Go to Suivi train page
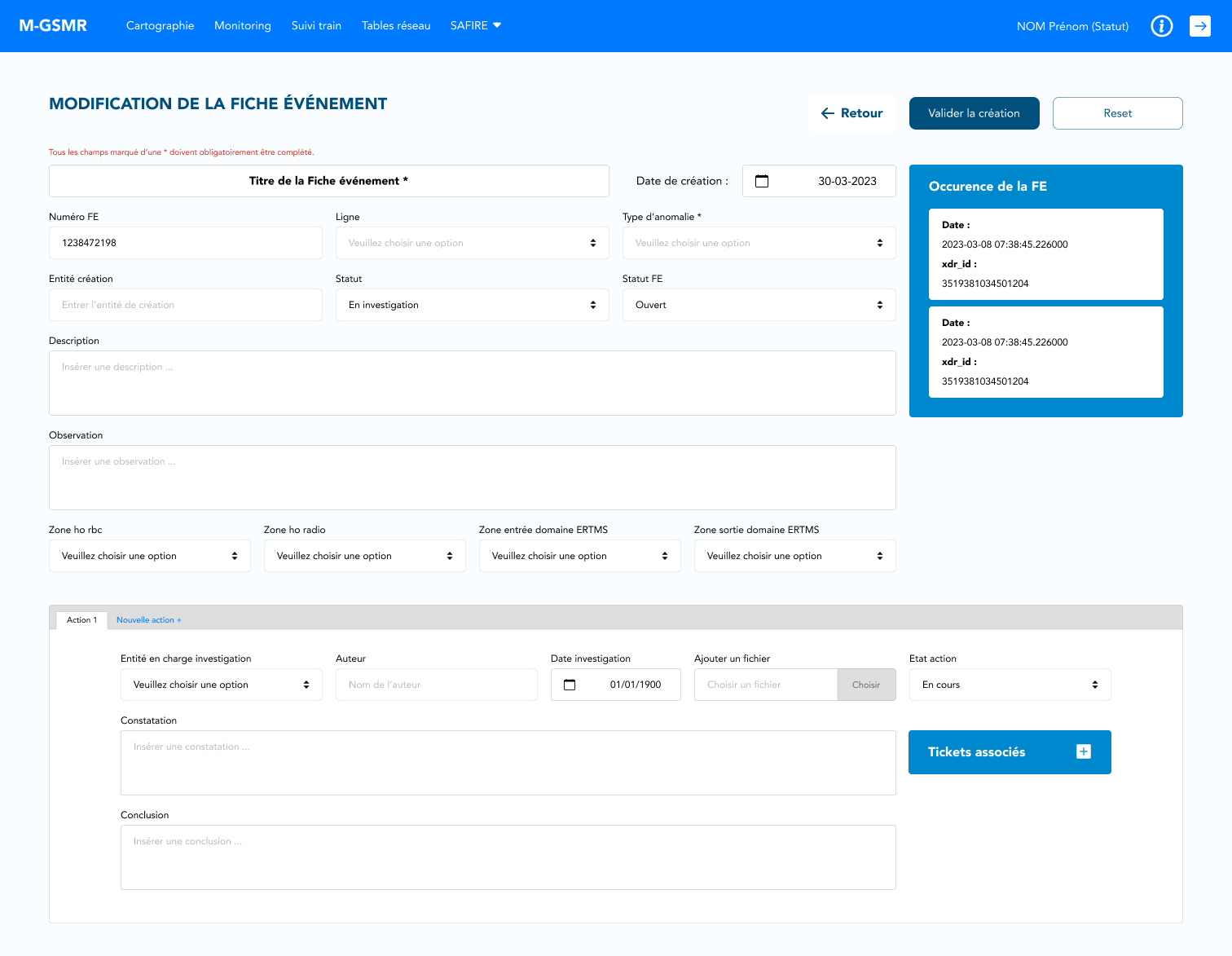The width and height of the screenshot is (1232, 956). [316, 26]
